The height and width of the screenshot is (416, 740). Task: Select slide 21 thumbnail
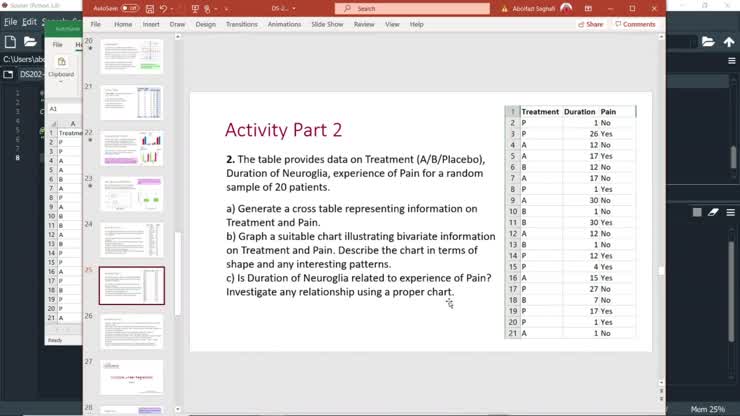click(x=132, y=102)
